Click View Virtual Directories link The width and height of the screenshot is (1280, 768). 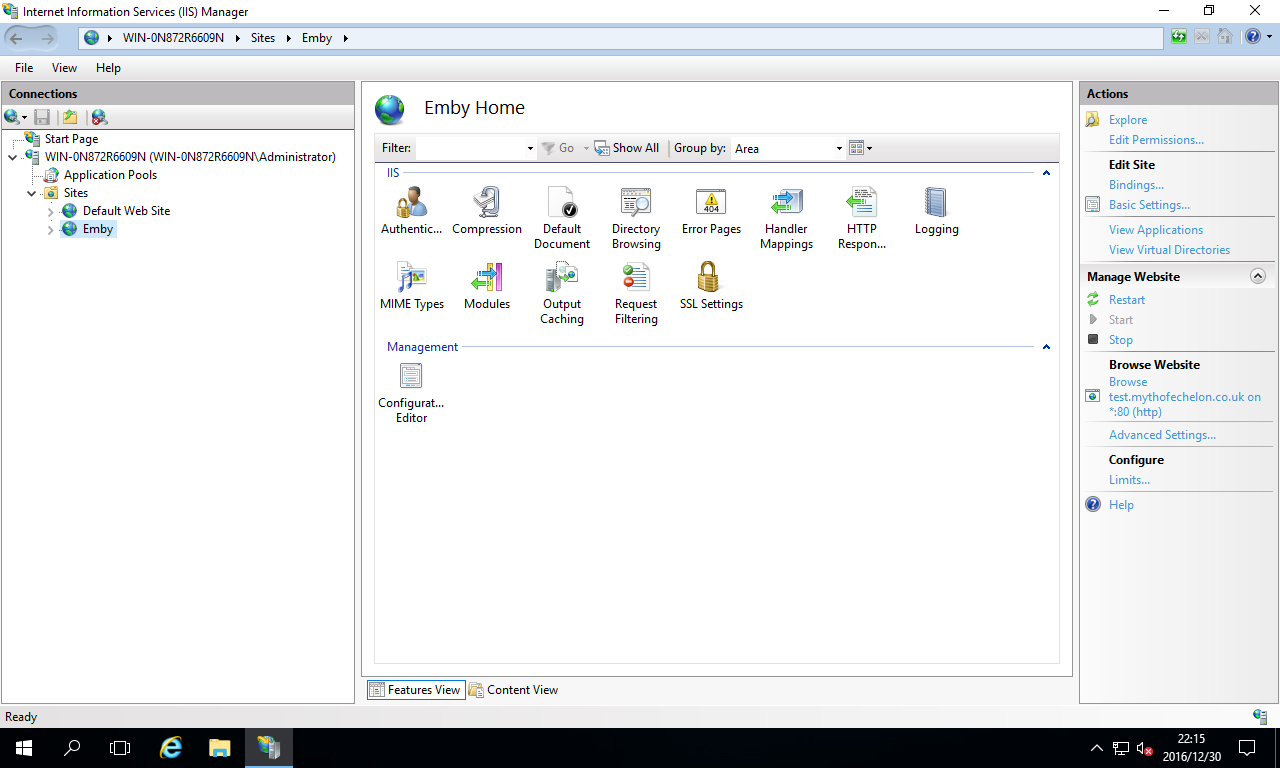1169,250
